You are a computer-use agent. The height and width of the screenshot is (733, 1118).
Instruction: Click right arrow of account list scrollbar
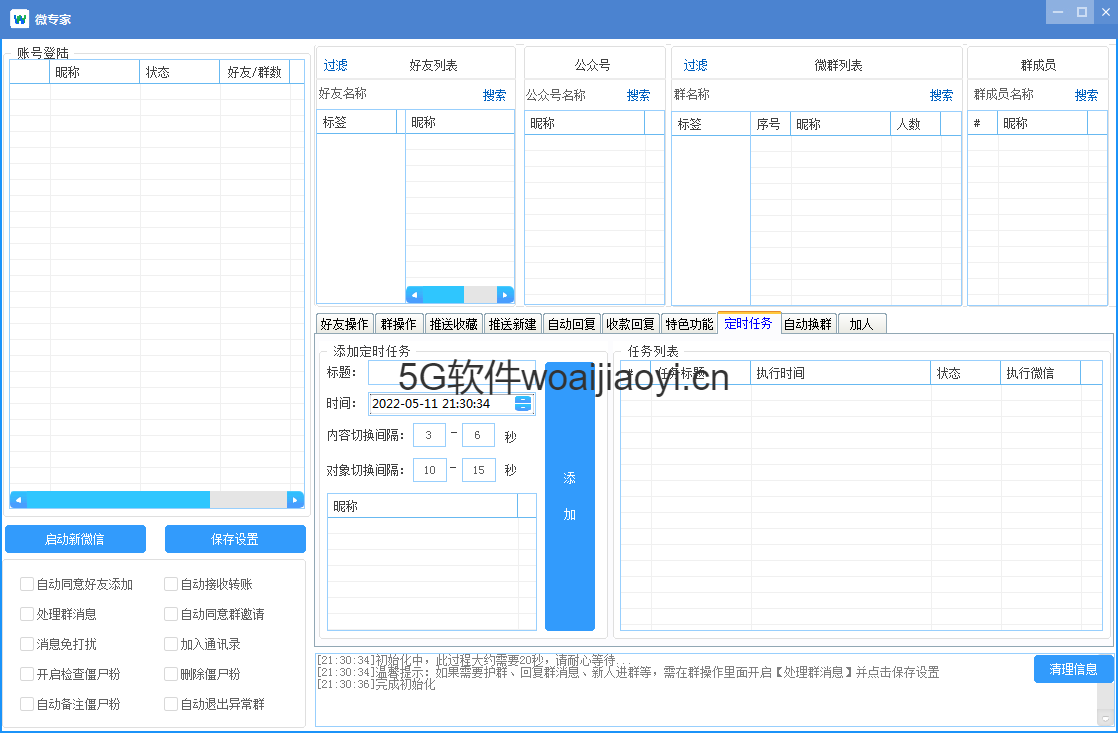pyautogui.click(x=295, y=500)
